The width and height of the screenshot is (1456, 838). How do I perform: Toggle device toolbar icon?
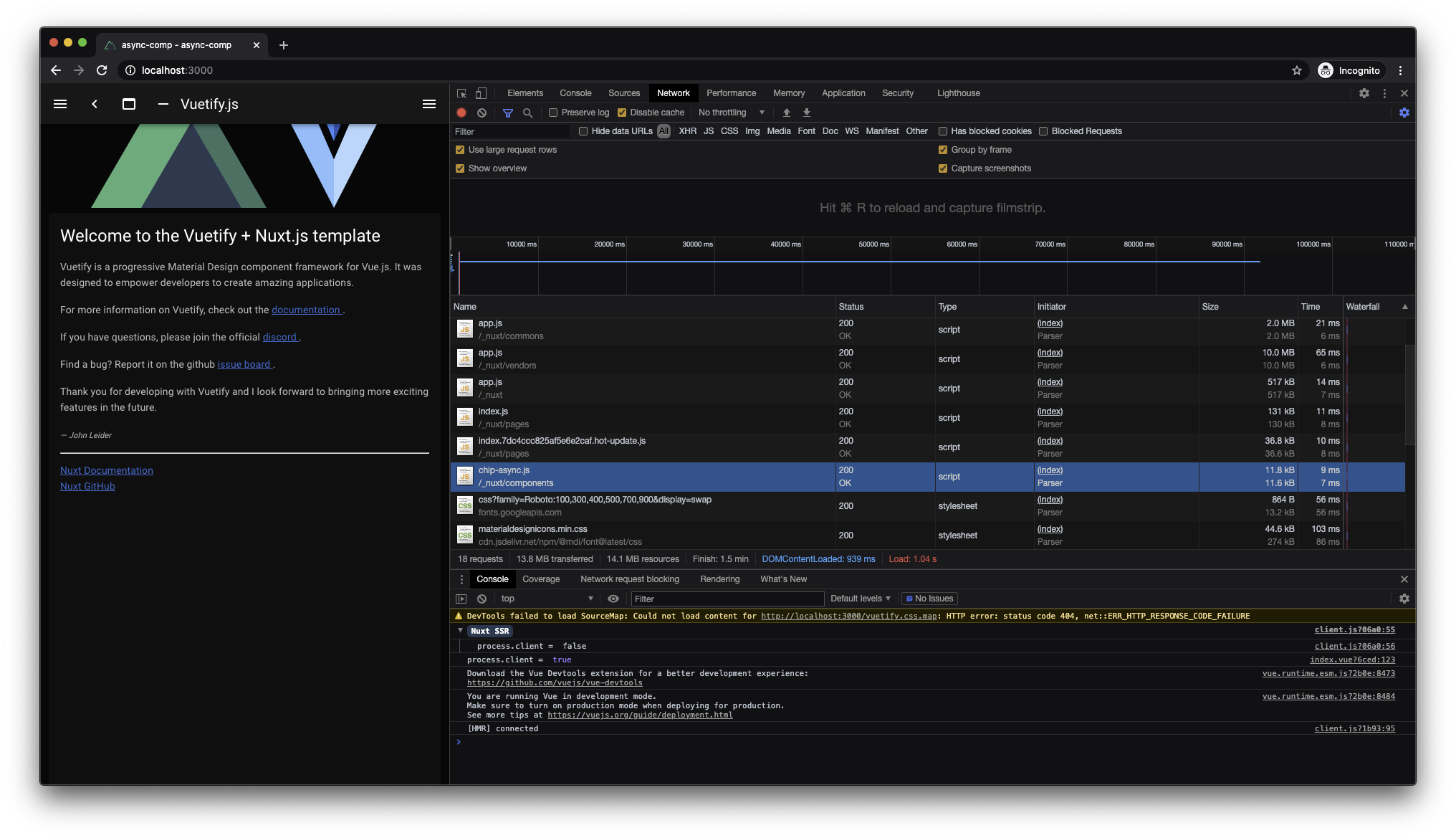482,93
